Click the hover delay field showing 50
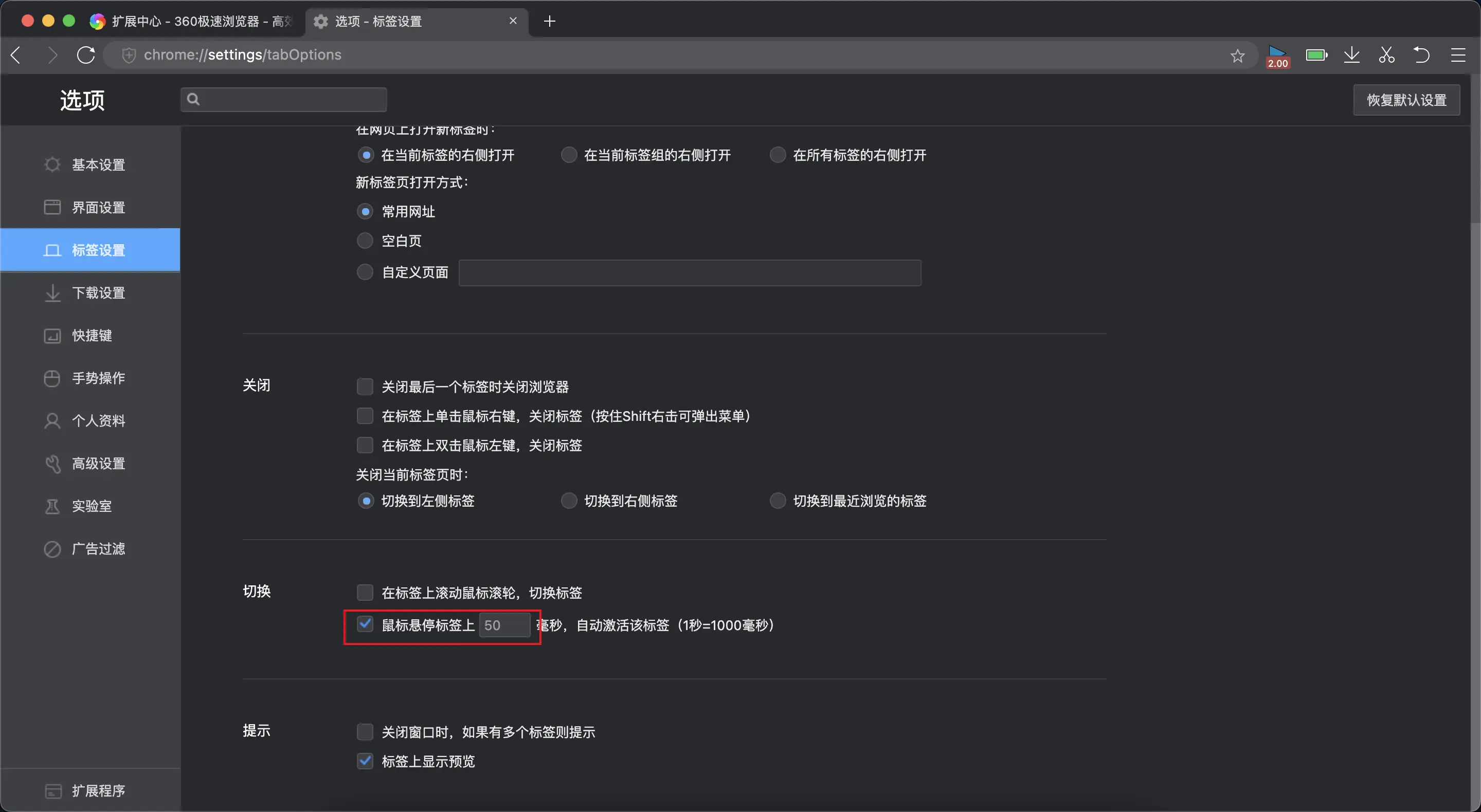 (505, 625)
